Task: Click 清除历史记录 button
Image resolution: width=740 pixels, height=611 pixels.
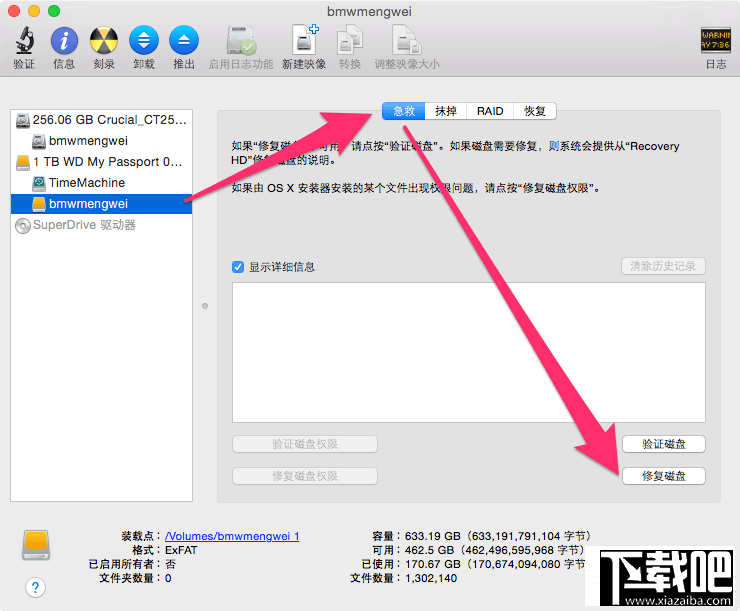Action: pyautogui.click(x=663, y=266)
